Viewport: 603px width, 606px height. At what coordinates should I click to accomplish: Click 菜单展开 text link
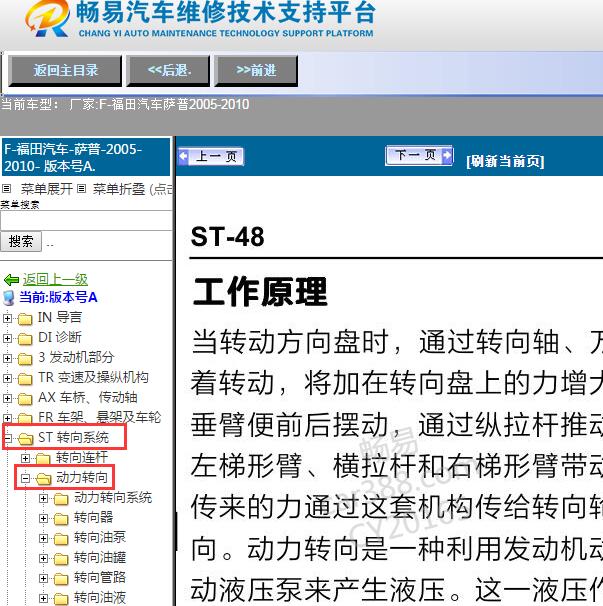pos(46,189)
